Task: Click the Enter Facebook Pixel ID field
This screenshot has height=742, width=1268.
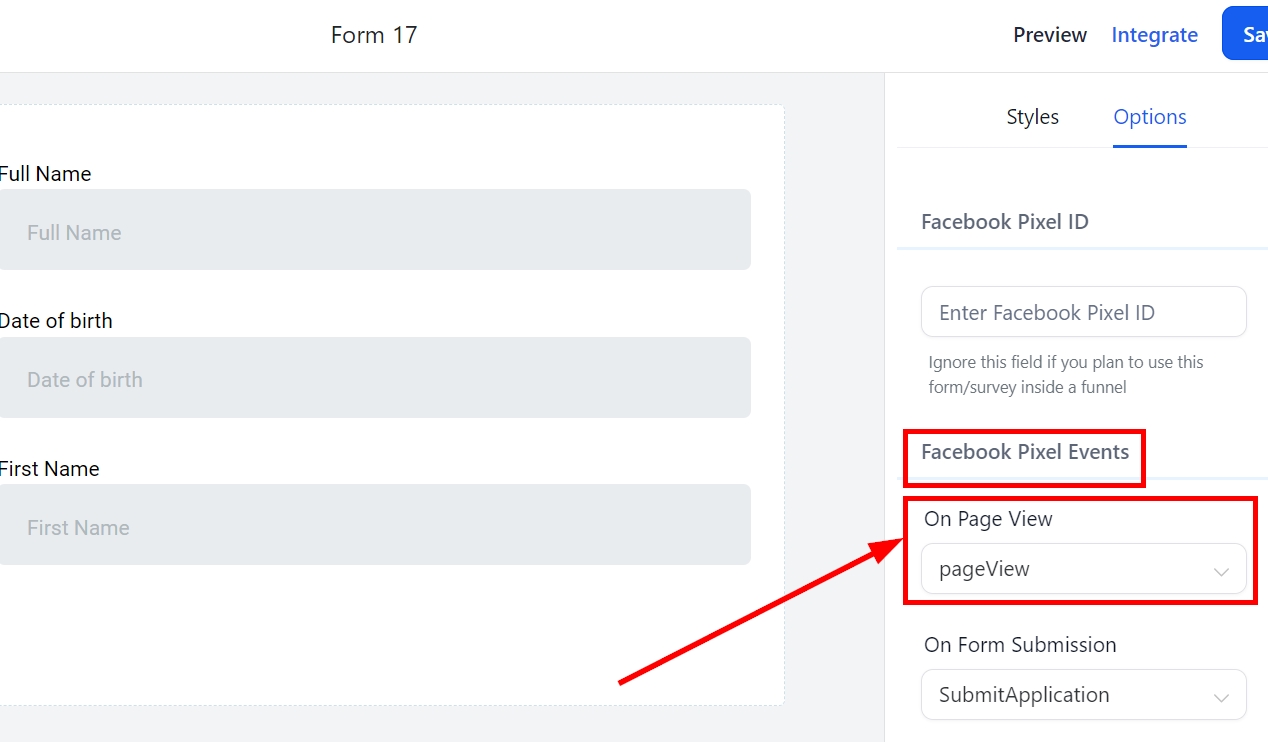Action: pyautogui.click(x=1083, y=313)
